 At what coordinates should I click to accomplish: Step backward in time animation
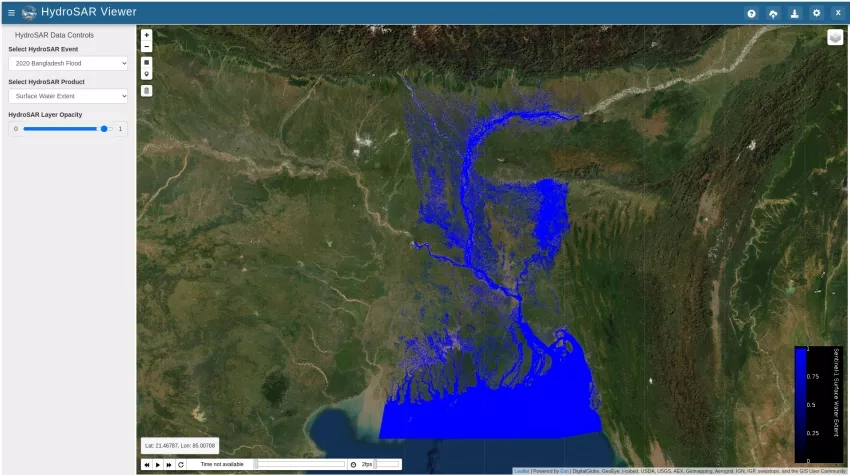pos(146,464)
